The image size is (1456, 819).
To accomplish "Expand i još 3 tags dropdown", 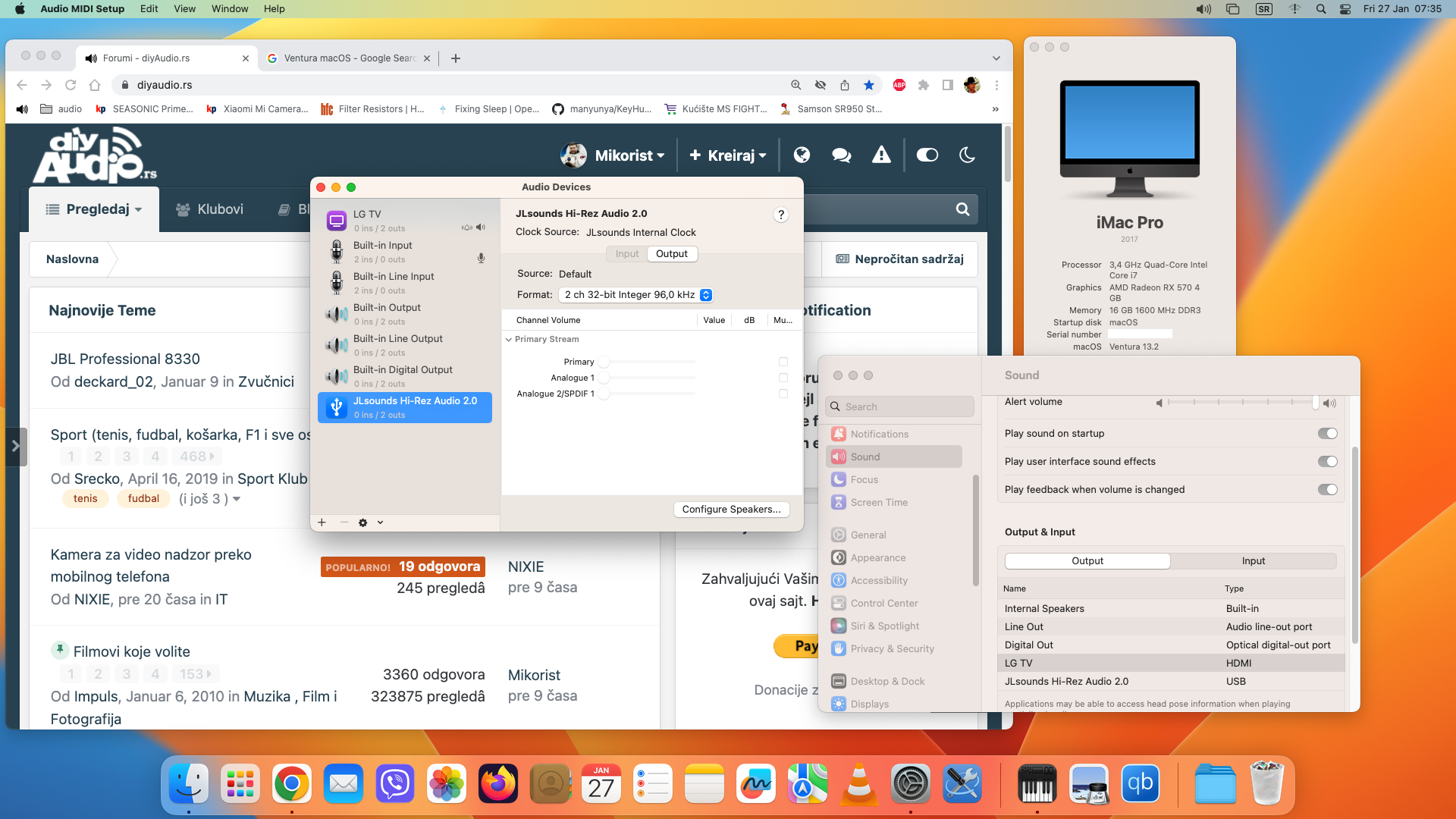I will (209, 499).
